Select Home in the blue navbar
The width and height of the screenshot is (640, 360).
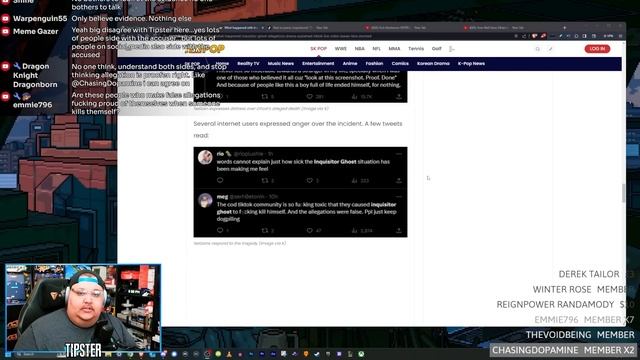click(222, 64)
